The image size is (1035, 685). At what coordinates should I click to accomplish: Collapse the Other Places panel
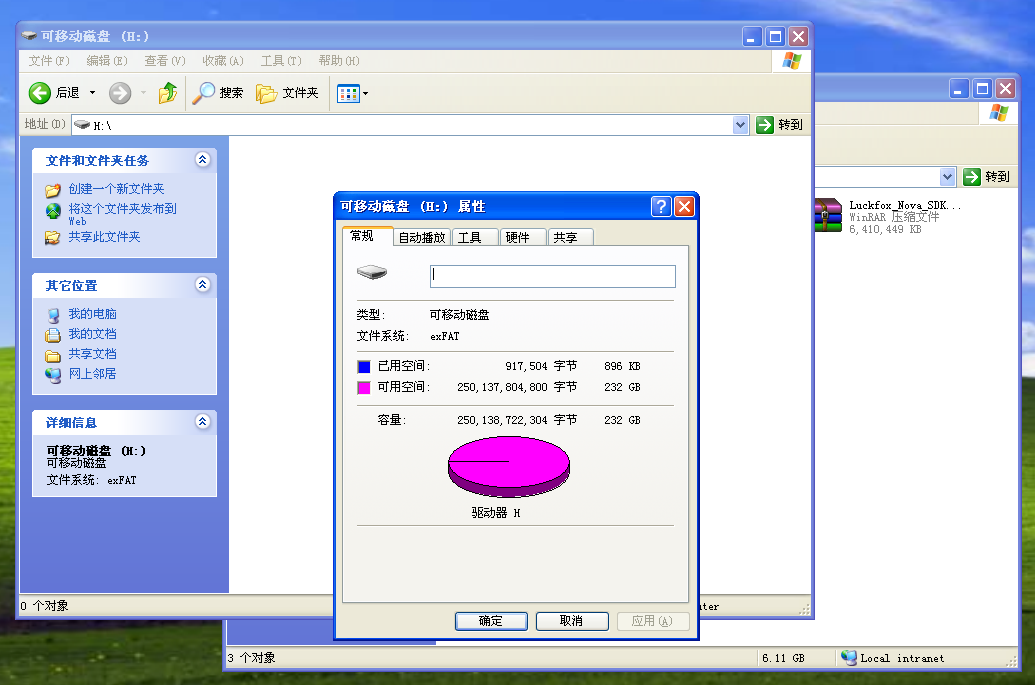[x=203, y=285]
